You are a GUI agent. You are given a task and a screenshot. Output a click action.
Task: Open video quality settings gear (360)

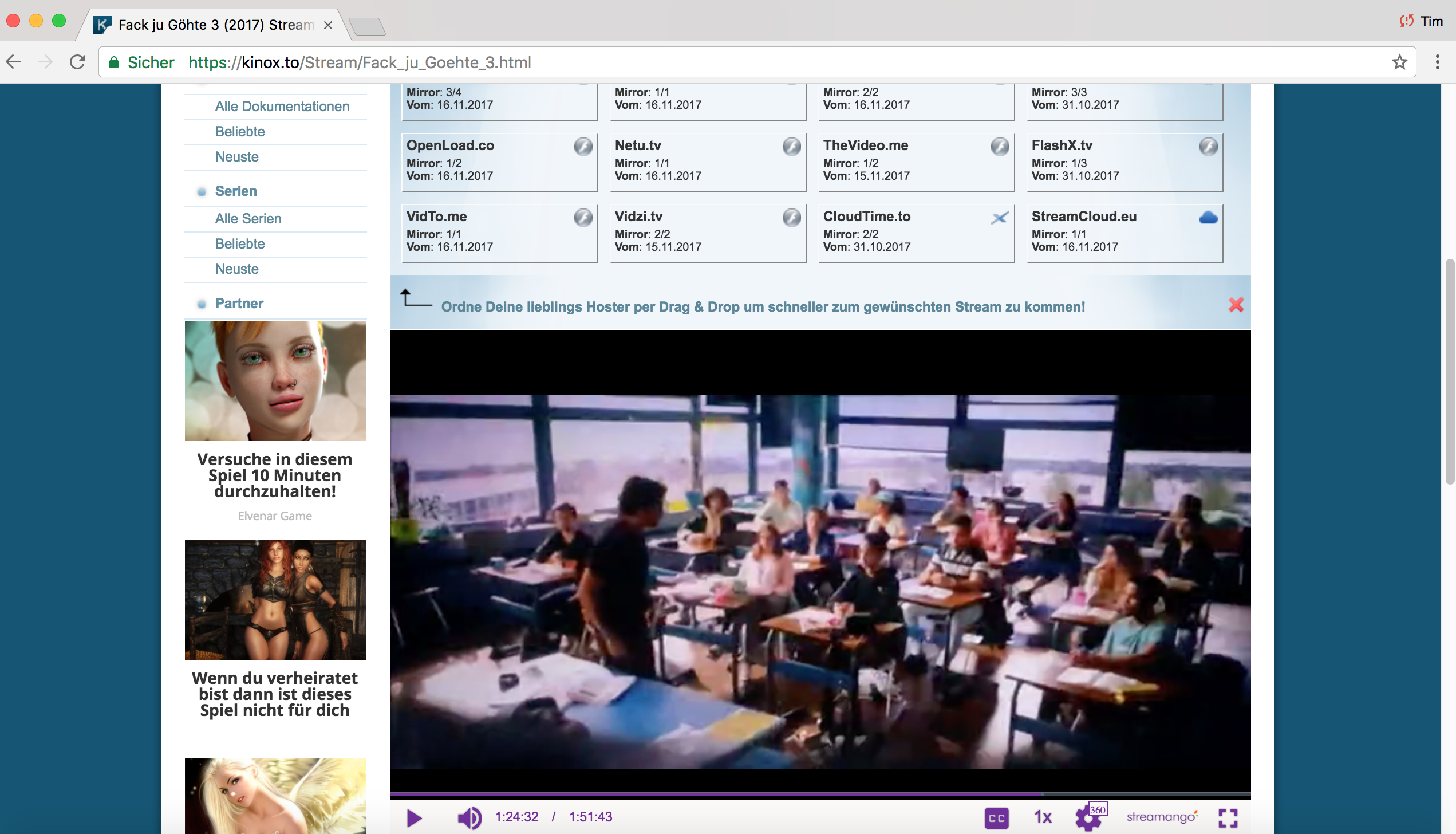[x=1088, y=819]
